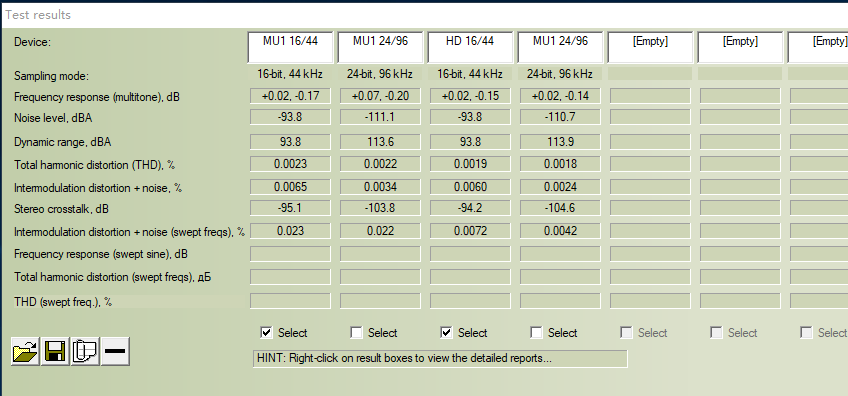The width and height of the screenshot is (848, 396).
Task: Click THD value 0.0022
Action: click(x=380, y=164)
